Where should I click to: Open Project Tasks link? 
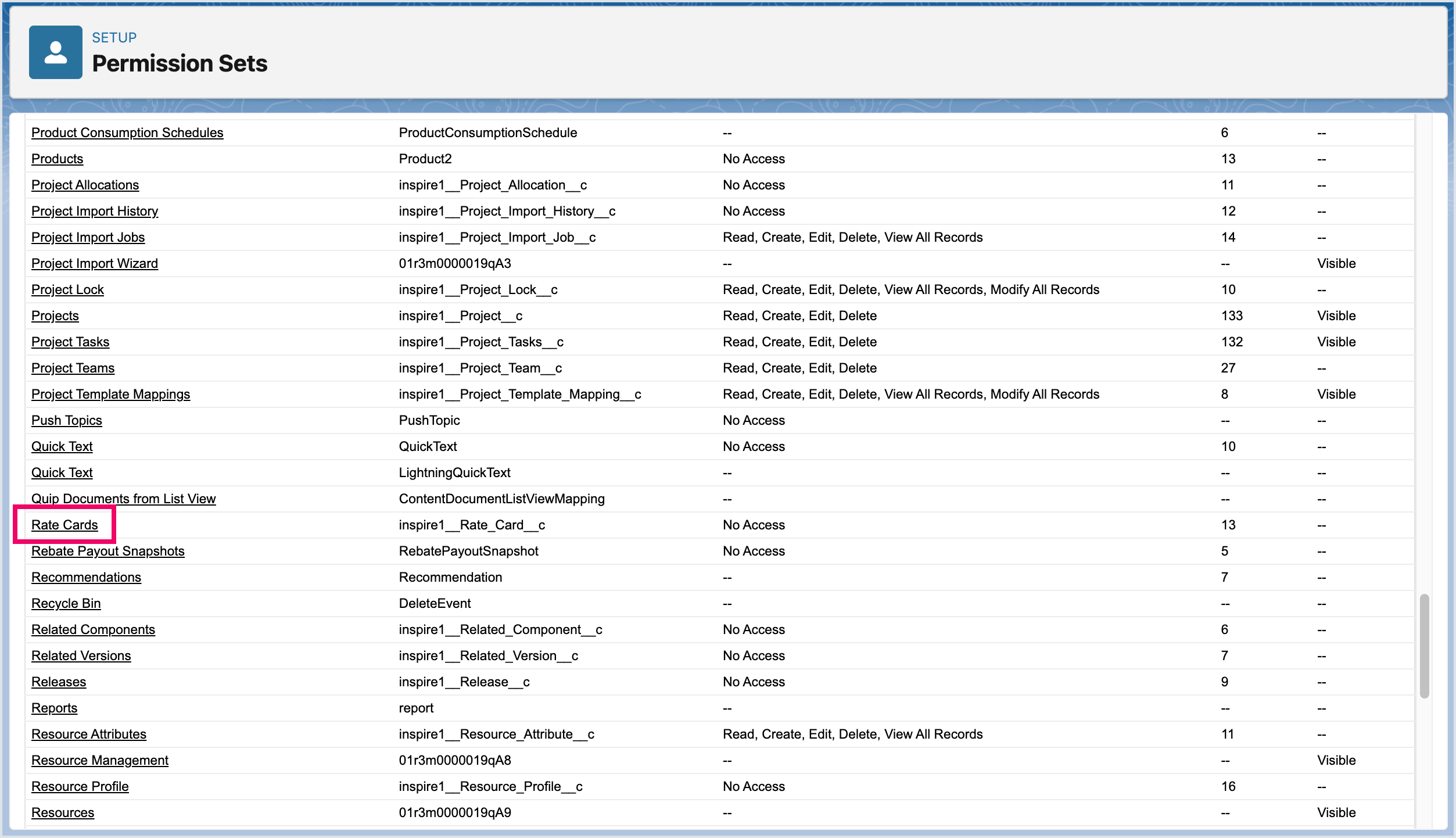[x=70, y=342]
